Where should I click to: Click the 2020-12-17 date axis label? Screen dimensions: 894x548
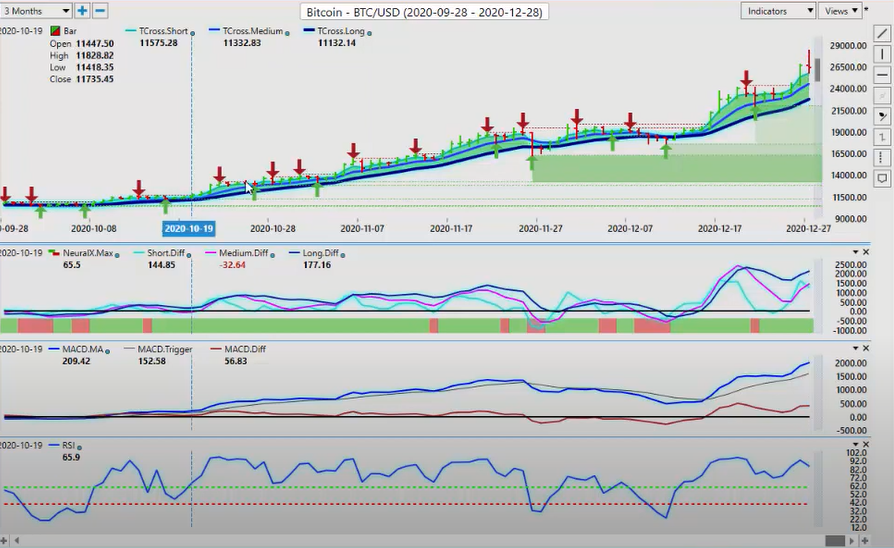coord(720,229)
